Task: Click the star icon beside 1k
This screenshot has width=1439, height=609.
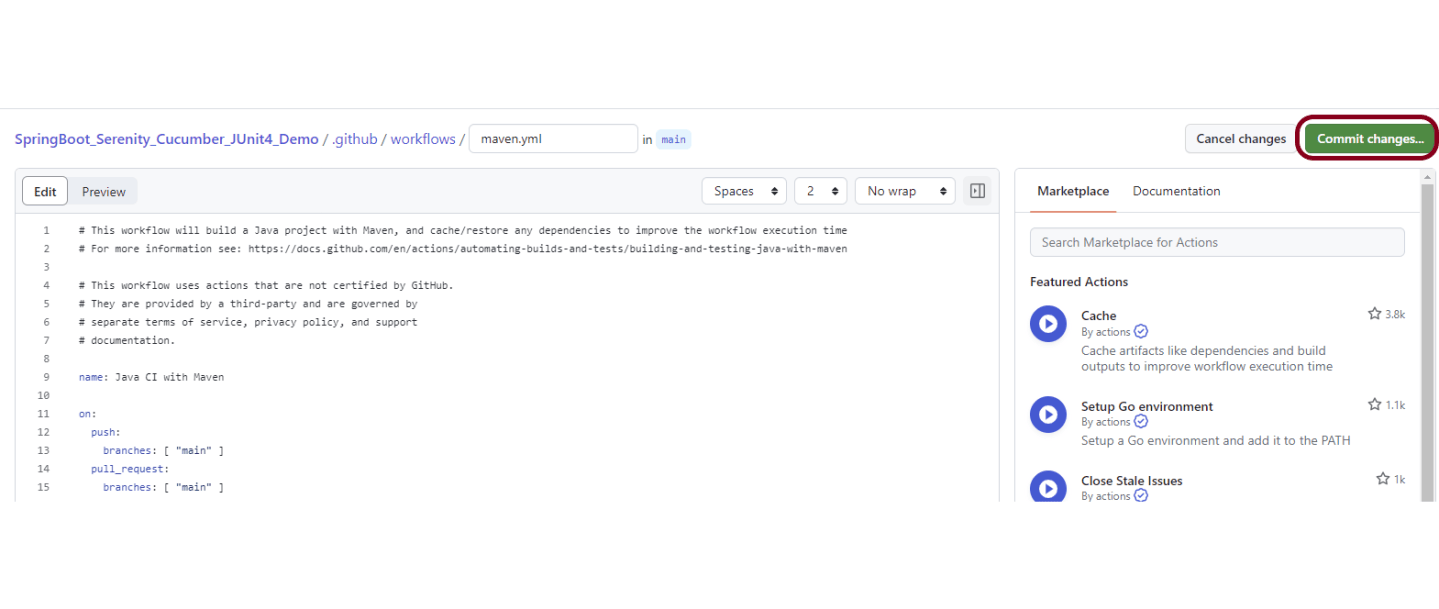Action: [1382, 479]
